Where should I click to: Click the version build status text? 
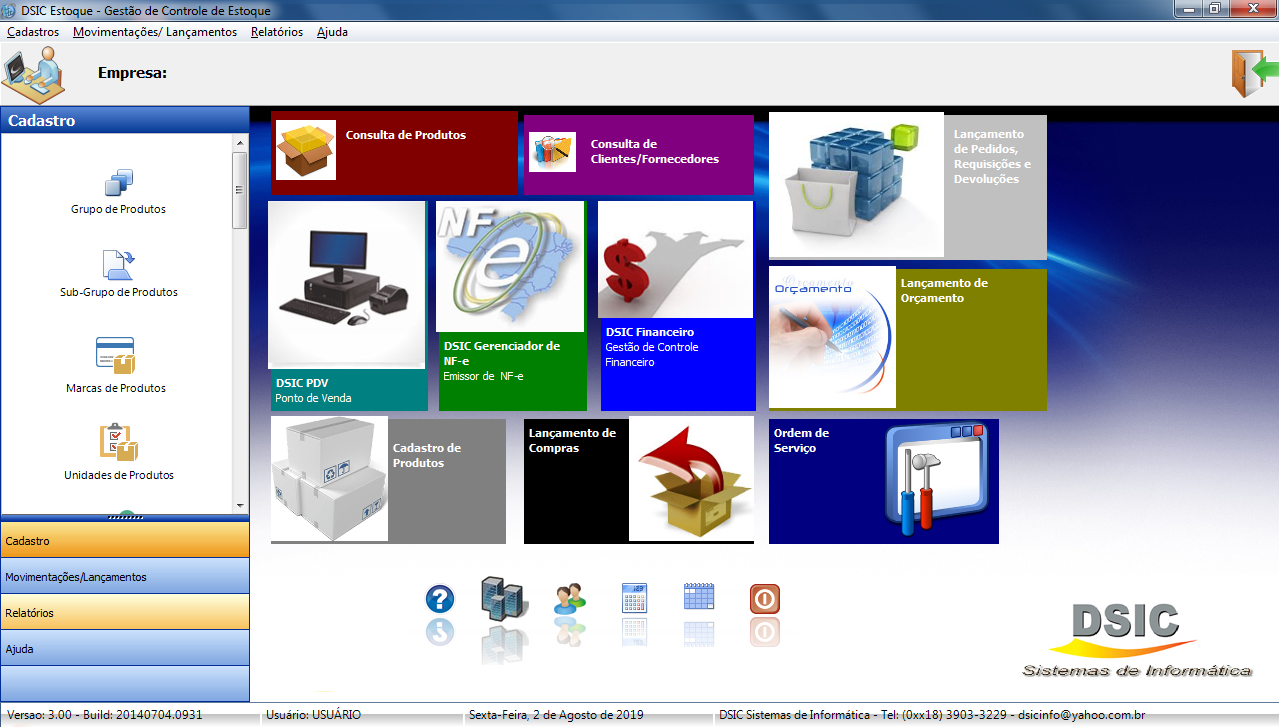coord(105,715)
